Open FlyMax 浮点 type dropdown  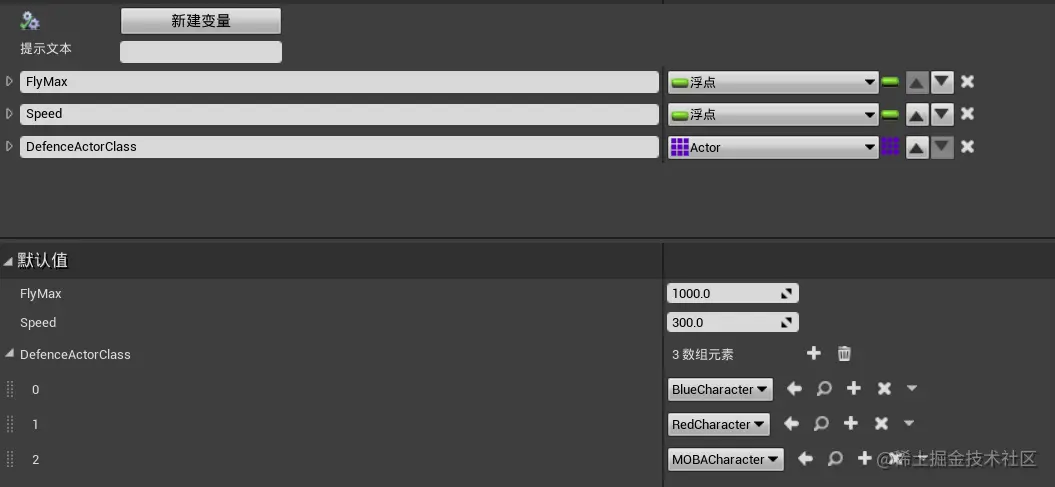coord(772,83)
